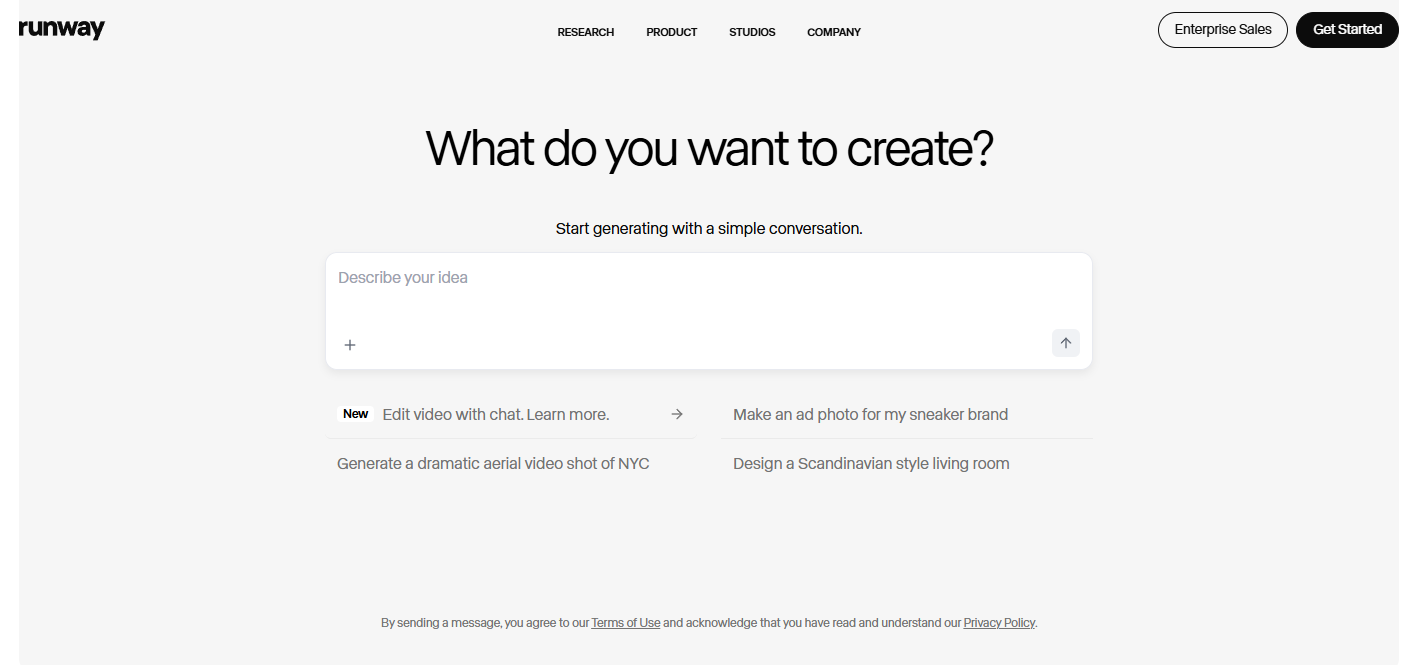This screenshot has width=1406, height=665.
Task: Select the Studios nav item
Action: pyautogui.click(x=752, y=32)
